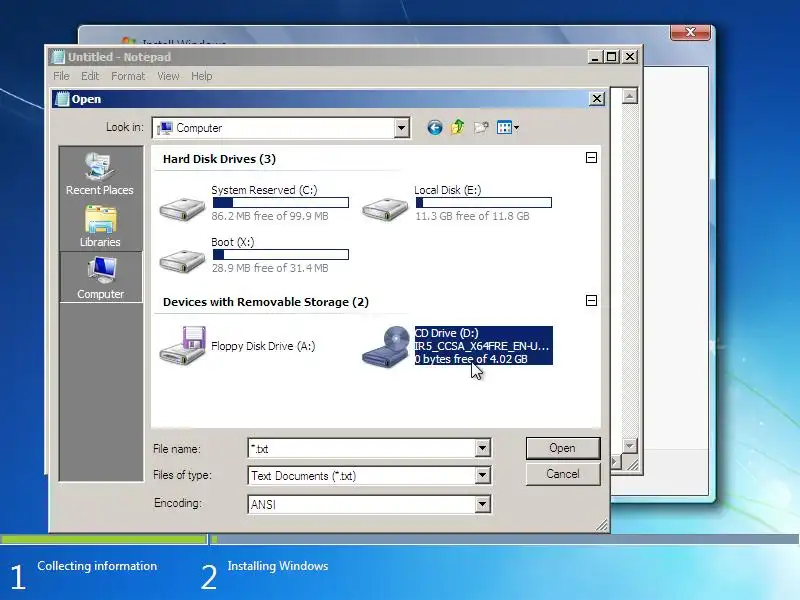800x600 pixels.
Task: Close the Install Windows window
Action: coord(690,32)
